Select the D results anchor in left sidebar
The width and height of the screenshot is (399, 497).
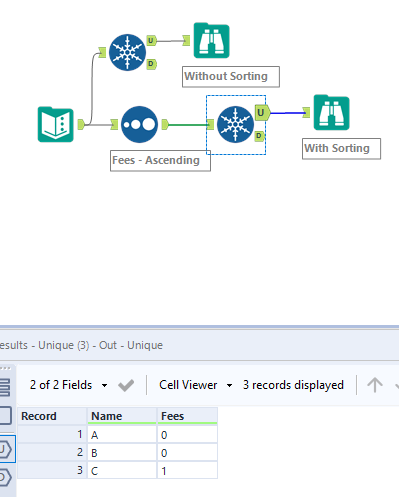pos(6,477)
